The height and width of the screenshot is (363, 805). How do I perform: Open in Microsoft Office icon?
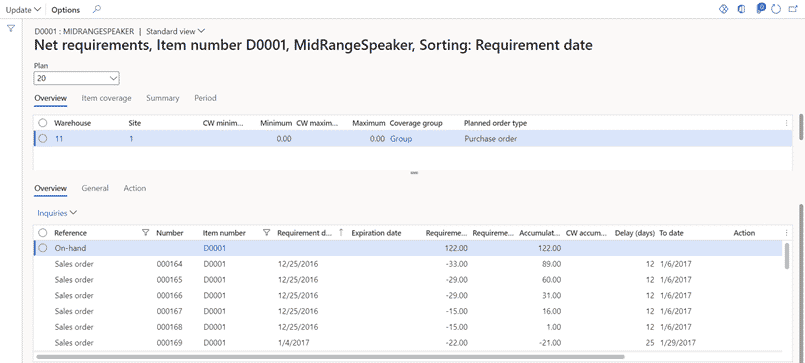pyautogui.click(x=741, y=9)
